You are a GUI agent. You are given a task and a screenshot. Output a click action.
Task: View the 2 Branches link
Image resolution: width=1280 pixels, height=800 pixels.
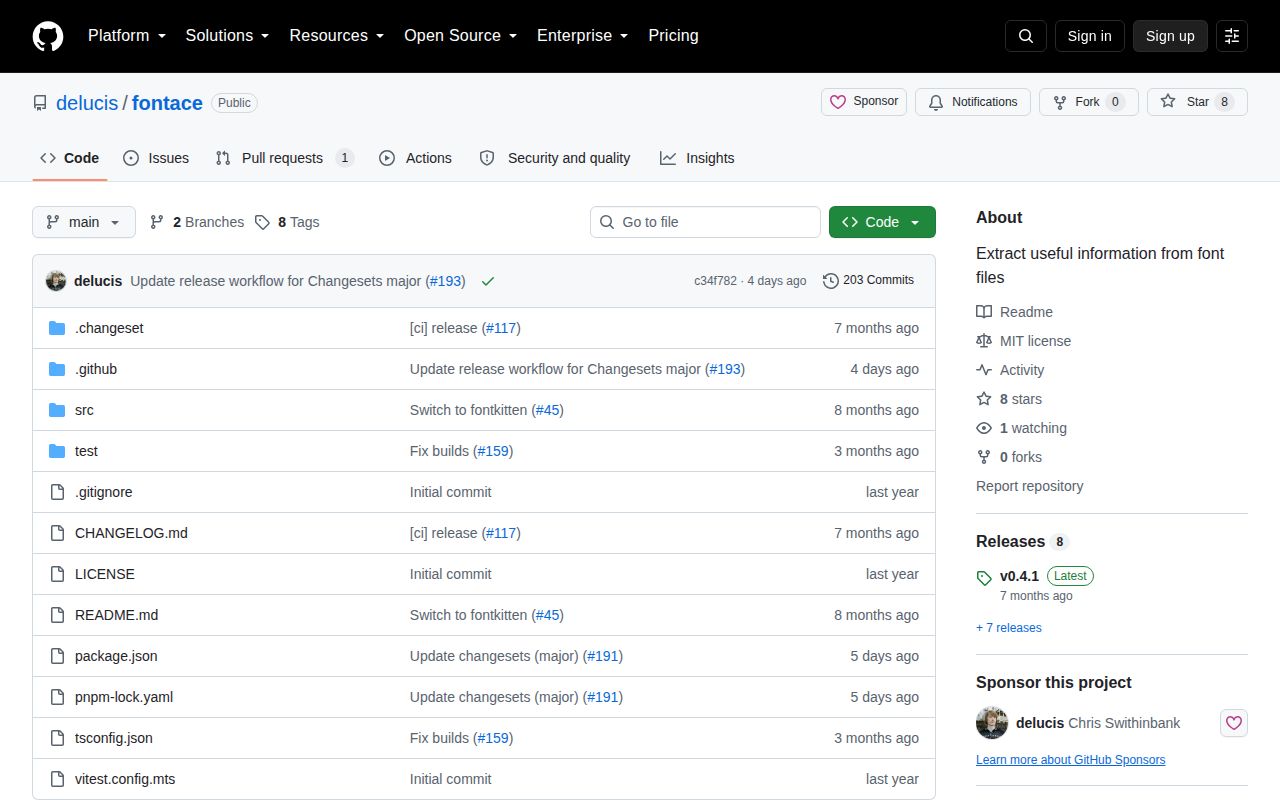tap(197, 222)
